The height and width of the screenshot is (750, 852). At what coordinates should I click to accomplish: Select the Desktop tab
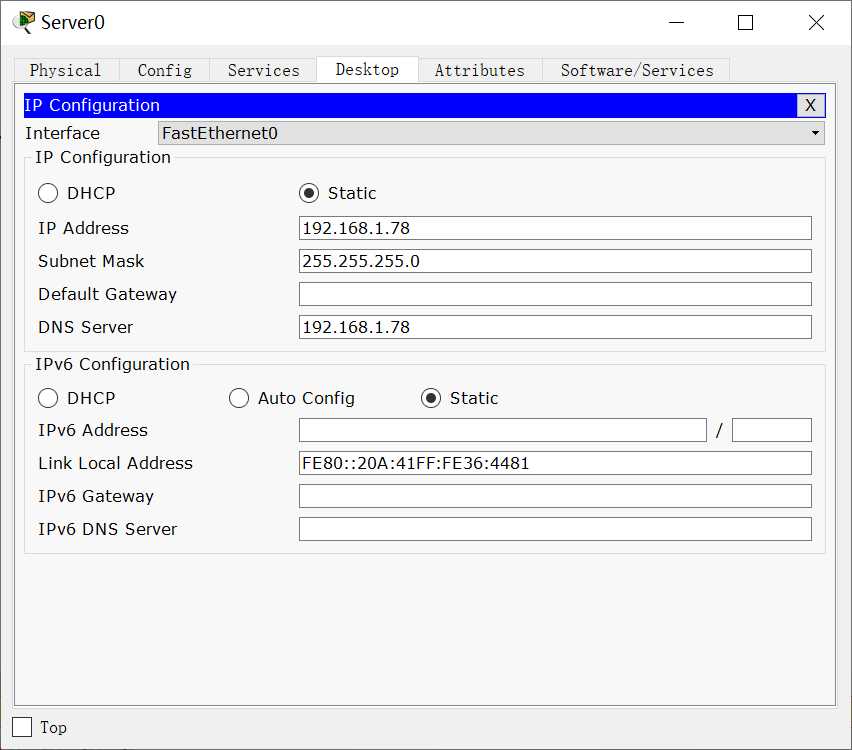pyautogui.click(x=367, y=70)
